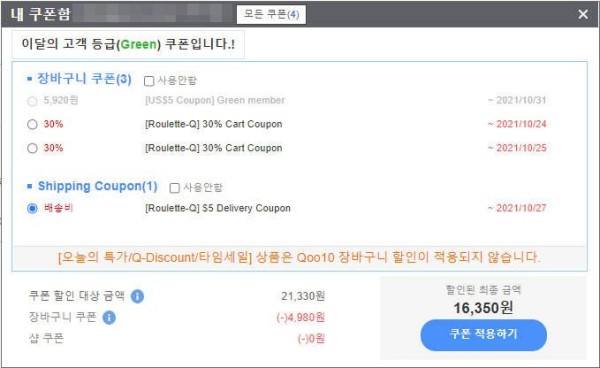Click the Shipping Coupon(1) section heading

point(98,186)
